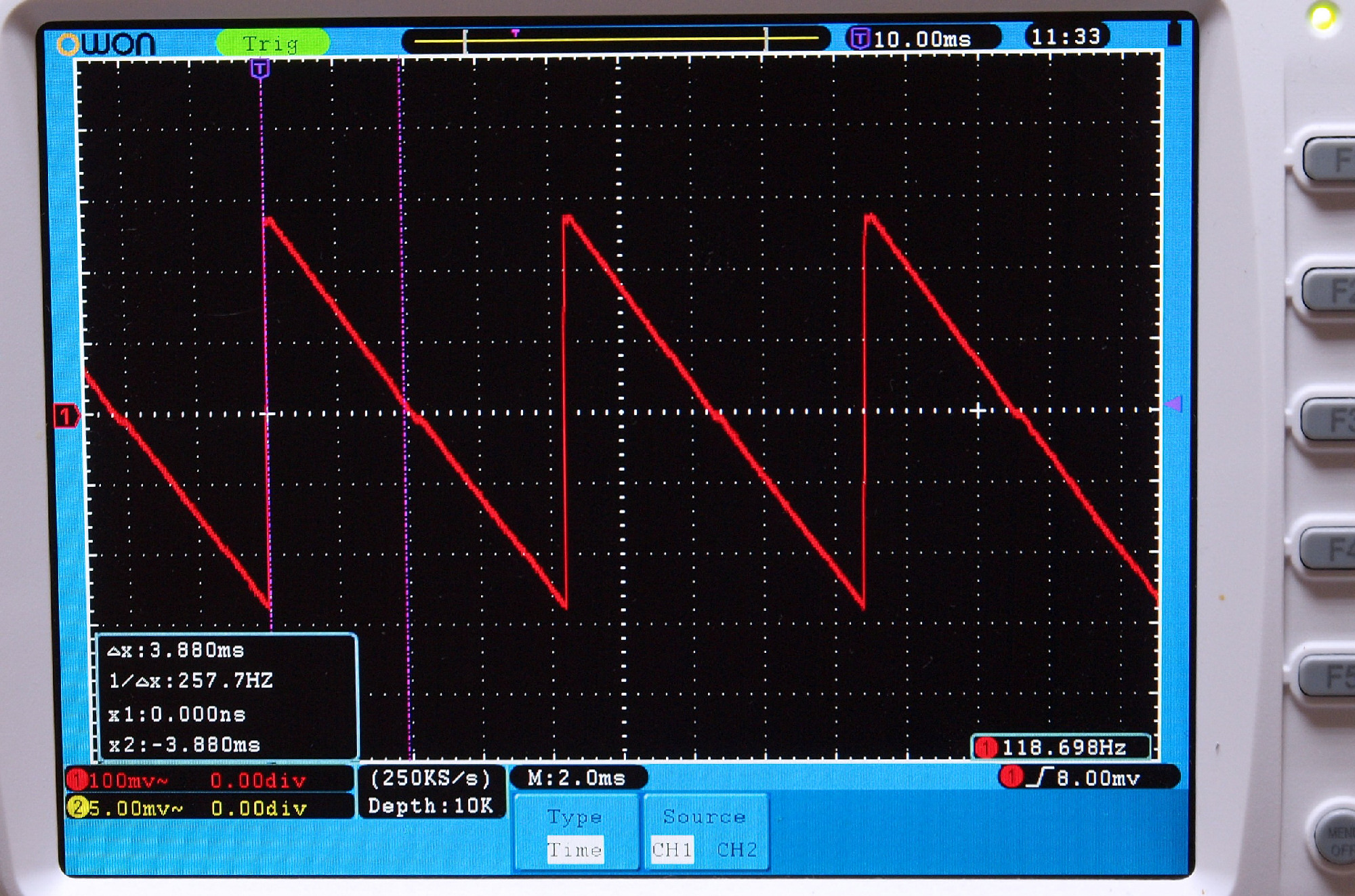This screenshot has width=1355, height=896.
Task: Click the purple trigger level arrow
Action: 1173,404
